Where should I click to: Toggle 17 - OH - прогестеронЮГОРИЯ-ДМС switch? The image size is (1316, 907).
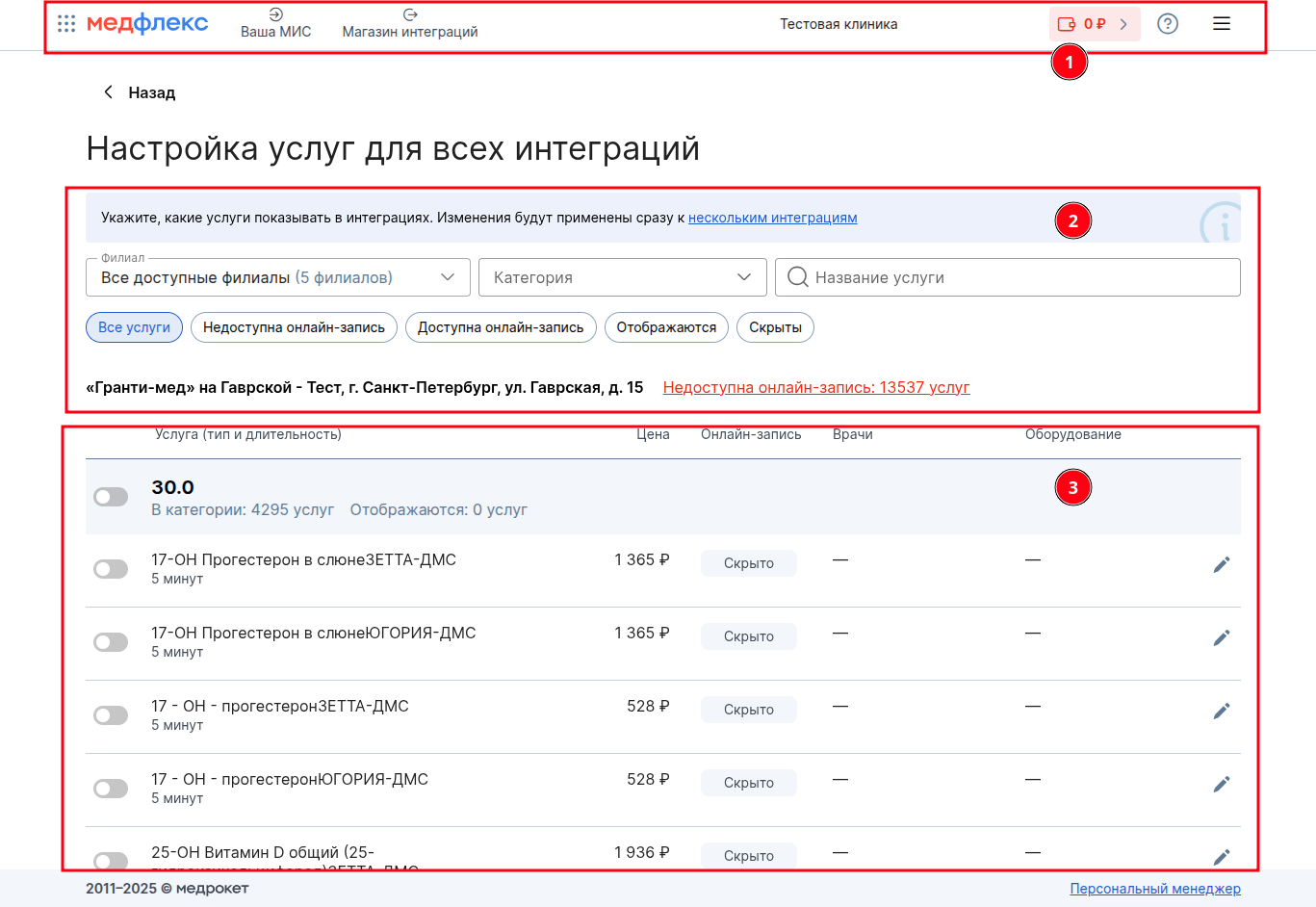(x=111, y=789)
